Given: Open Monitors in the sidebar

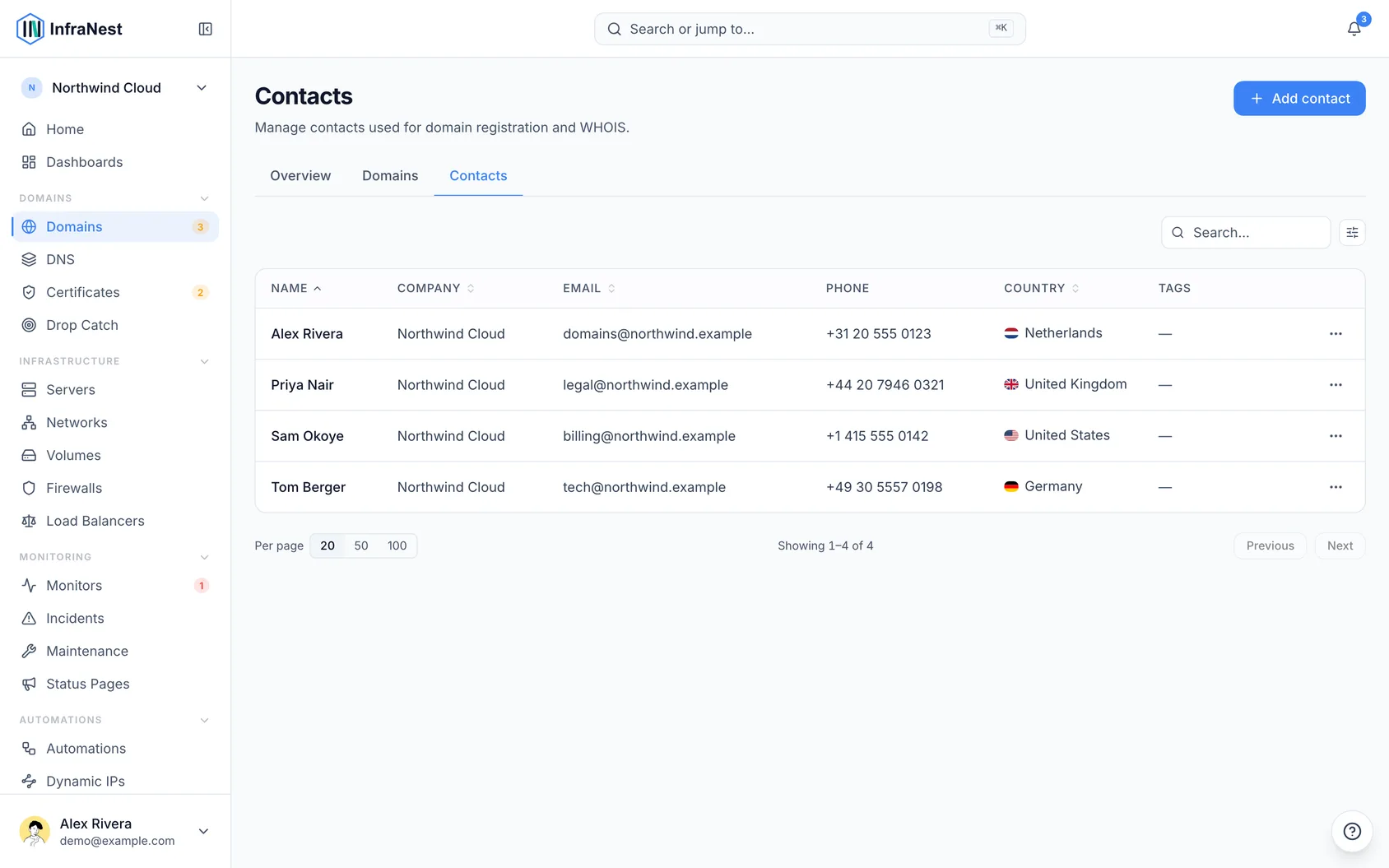Looking at the screenshot, I should (x=115, y=585).
